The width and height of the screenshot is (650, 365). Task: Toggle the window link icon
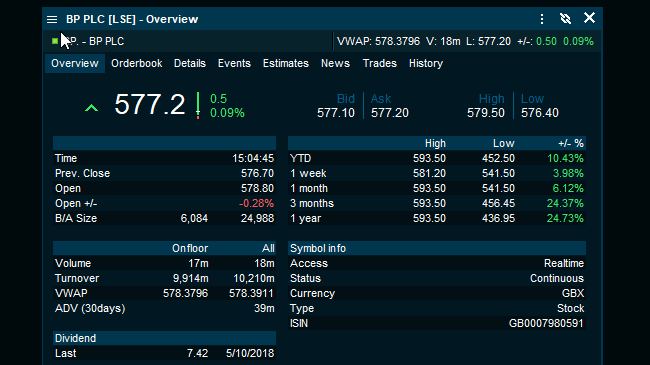pos(565,19)
